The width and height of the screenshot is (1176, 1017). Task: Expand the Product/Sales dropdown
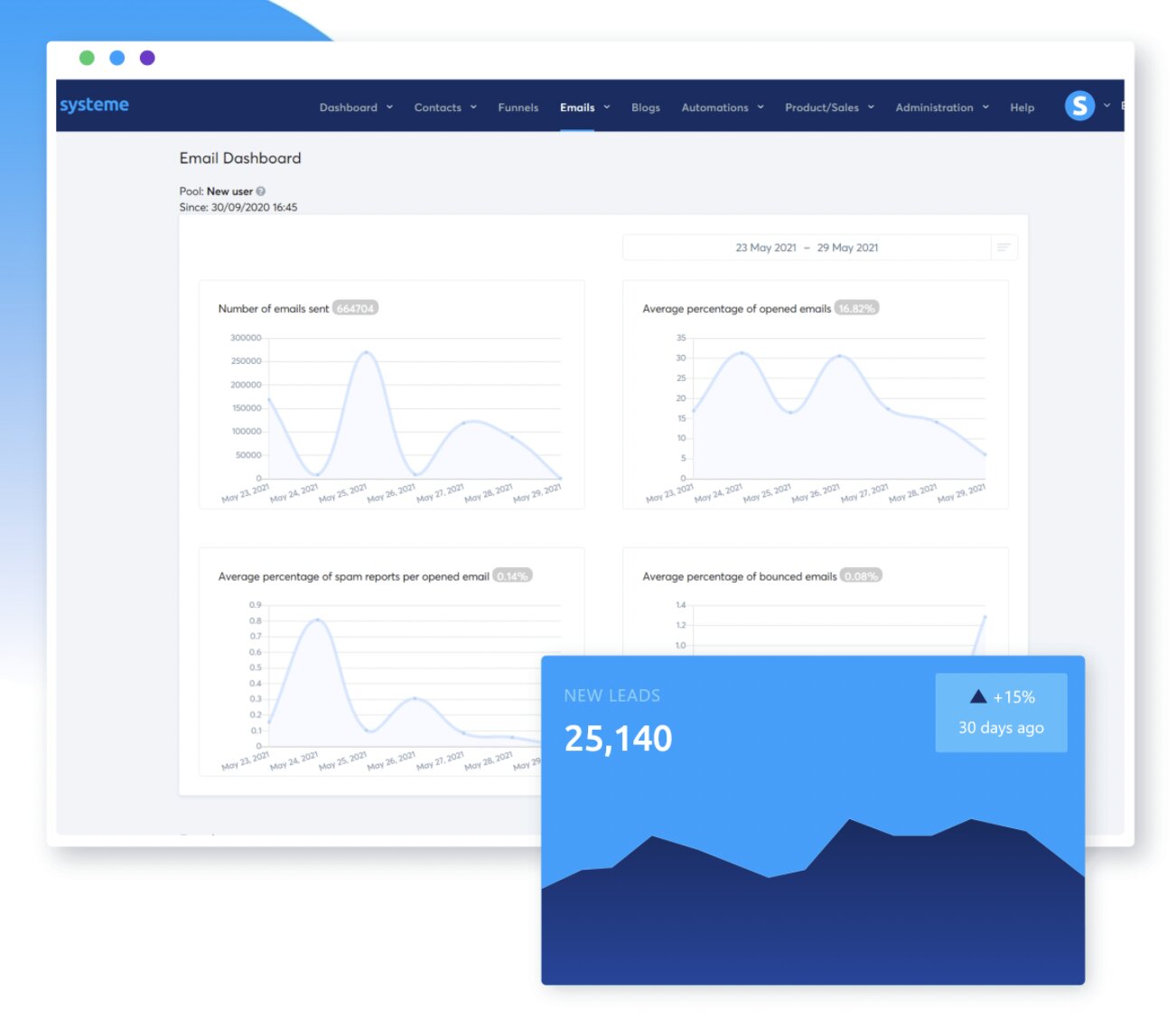click(828, 107)
